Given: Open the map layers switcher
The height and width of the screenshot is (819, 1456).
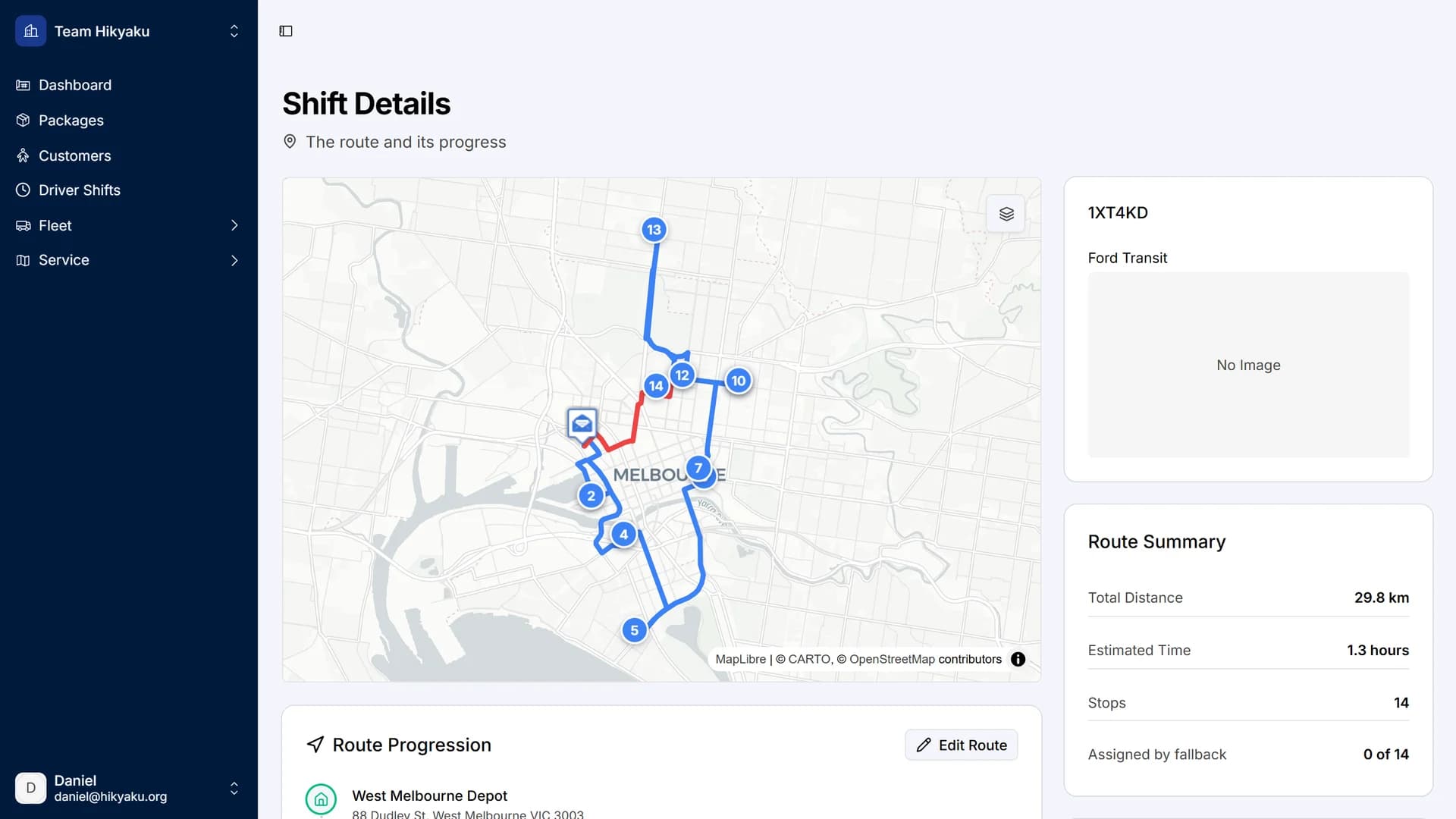Looking at the screenshot, I should point(1006,214).
